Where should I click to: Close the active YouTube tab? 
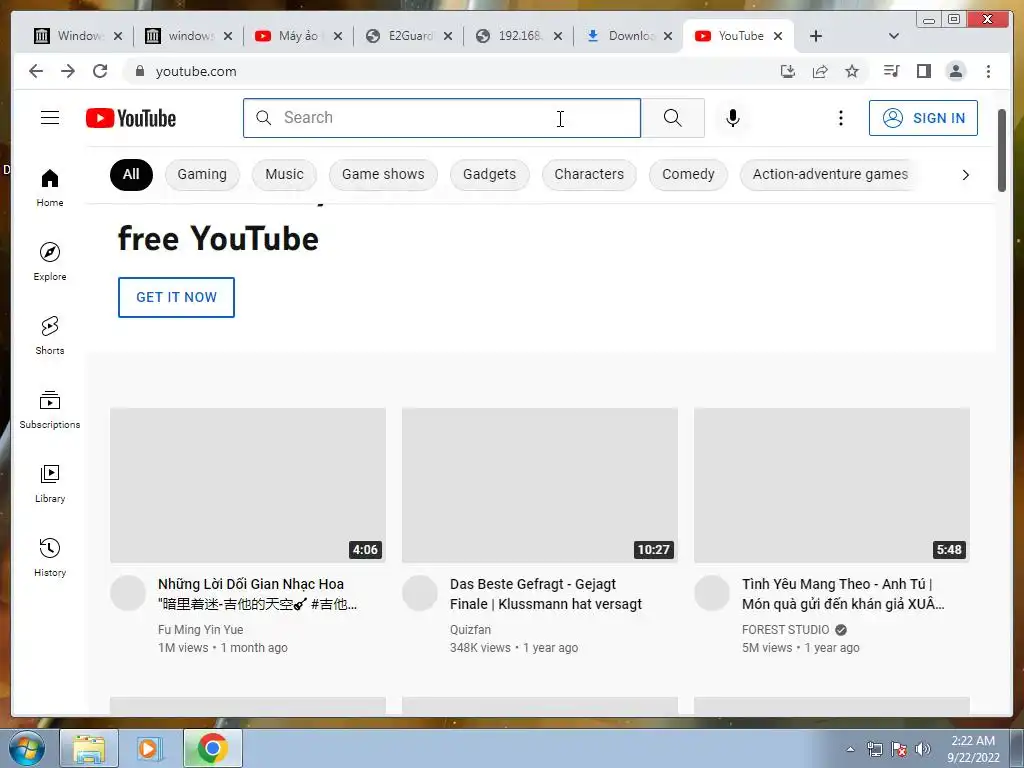point(778,36)
